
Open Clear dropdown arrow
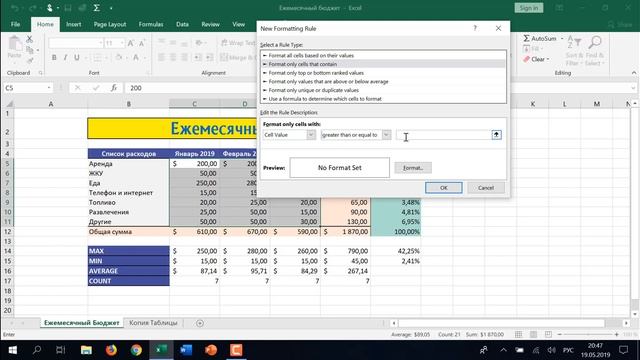(548, 59)
